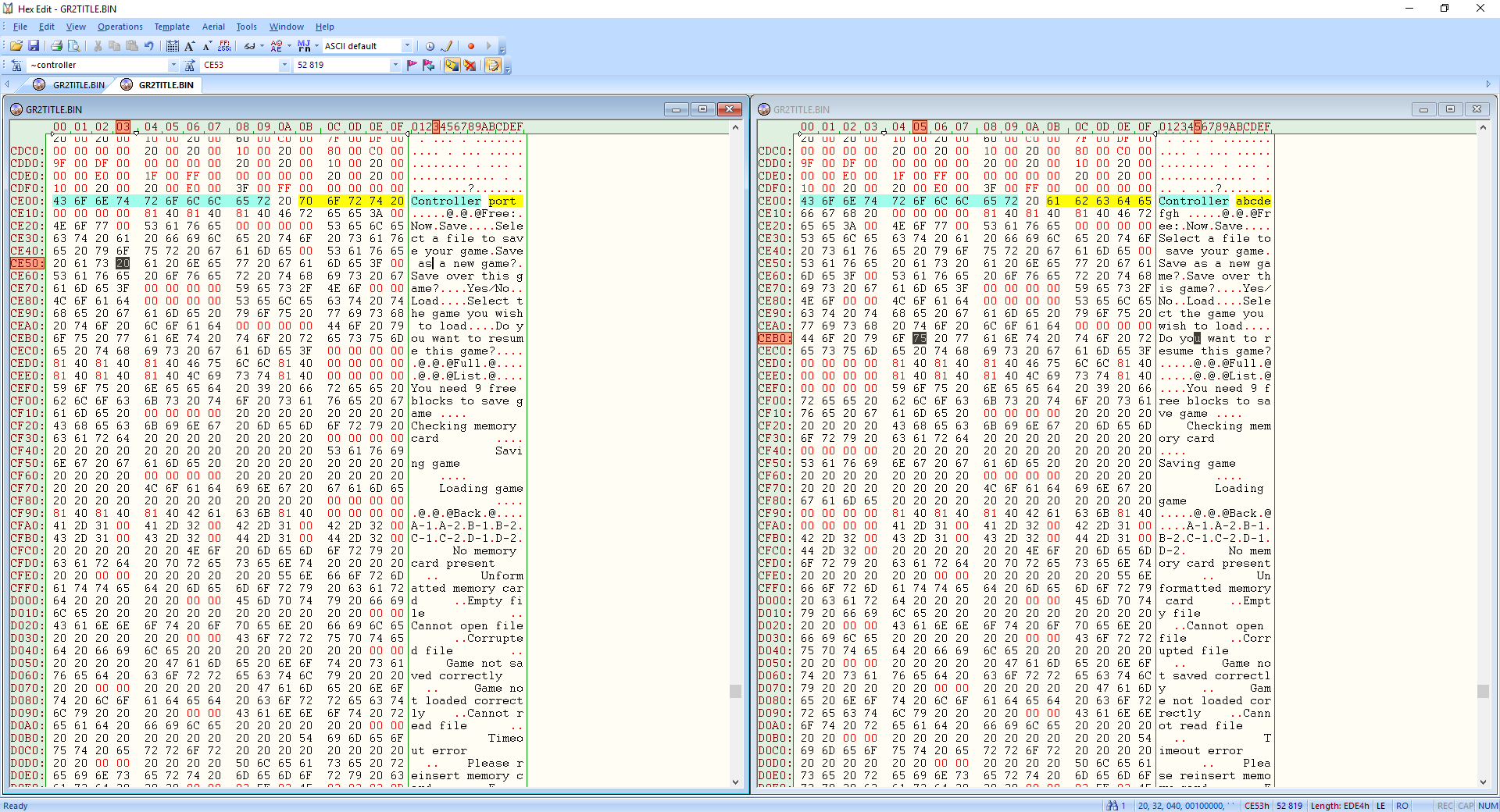The width and height of the screenshot is (1500, 812).
Task: Expand first toolbar overflow options
Action: (x=502, y=48)
